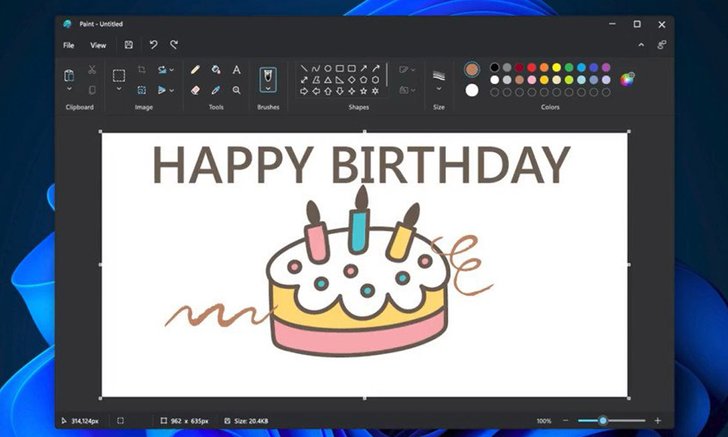Select the Eraser tool
This screenshot has height=437, width=728.
195,90
